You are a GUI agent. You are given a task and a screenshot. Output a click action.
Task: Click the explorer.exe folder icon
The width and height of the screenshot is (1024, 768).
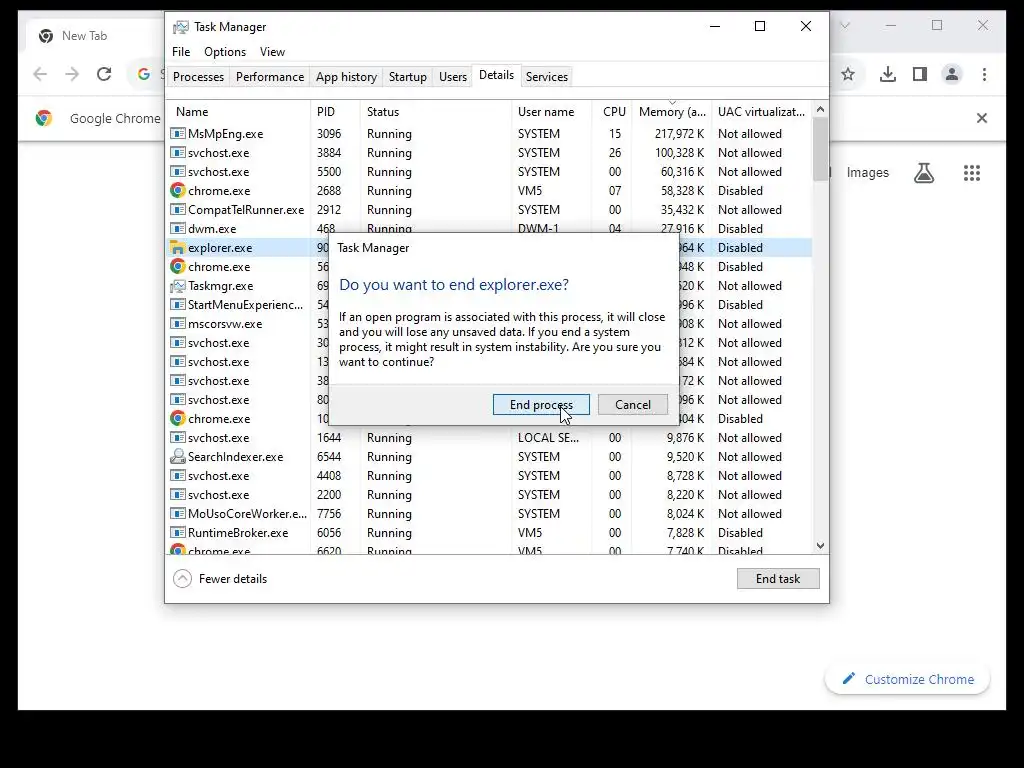[x=178, y=248]
